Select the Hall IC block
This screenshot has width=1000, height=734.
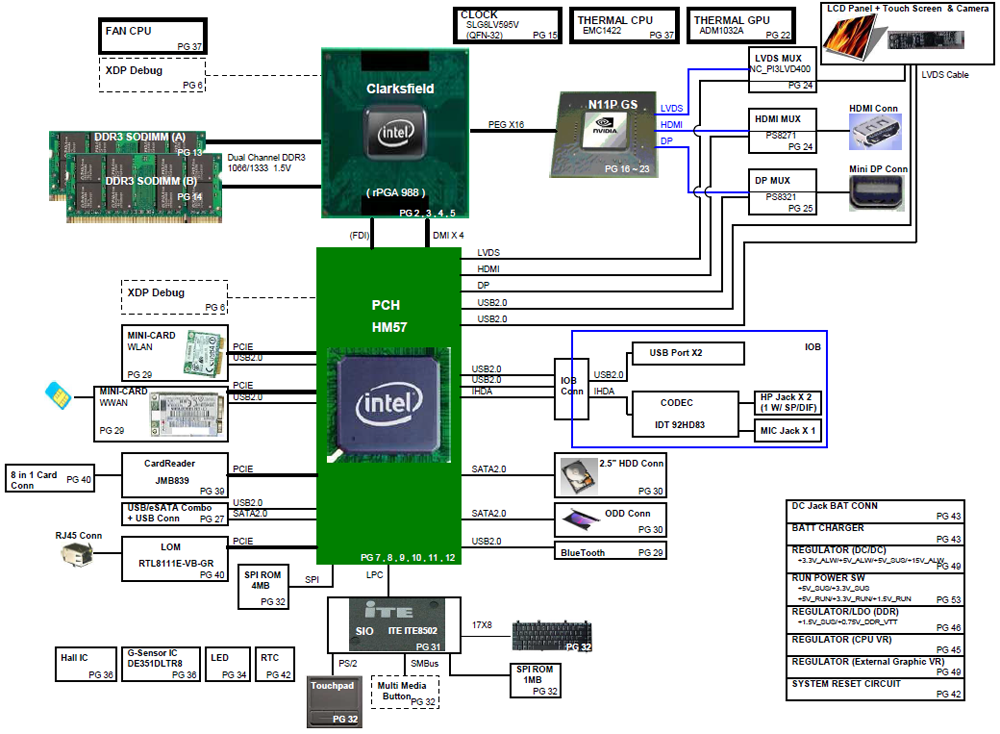point(86,664)
